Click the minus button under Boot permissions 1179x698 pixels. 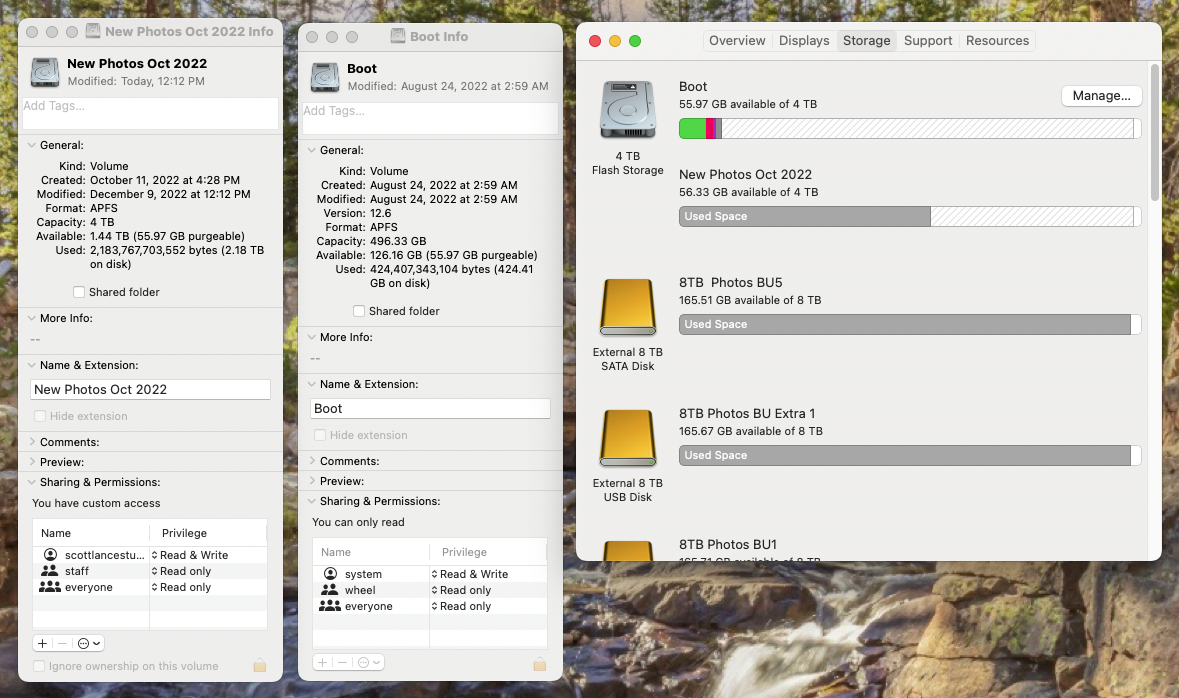[x=342, y=662]
